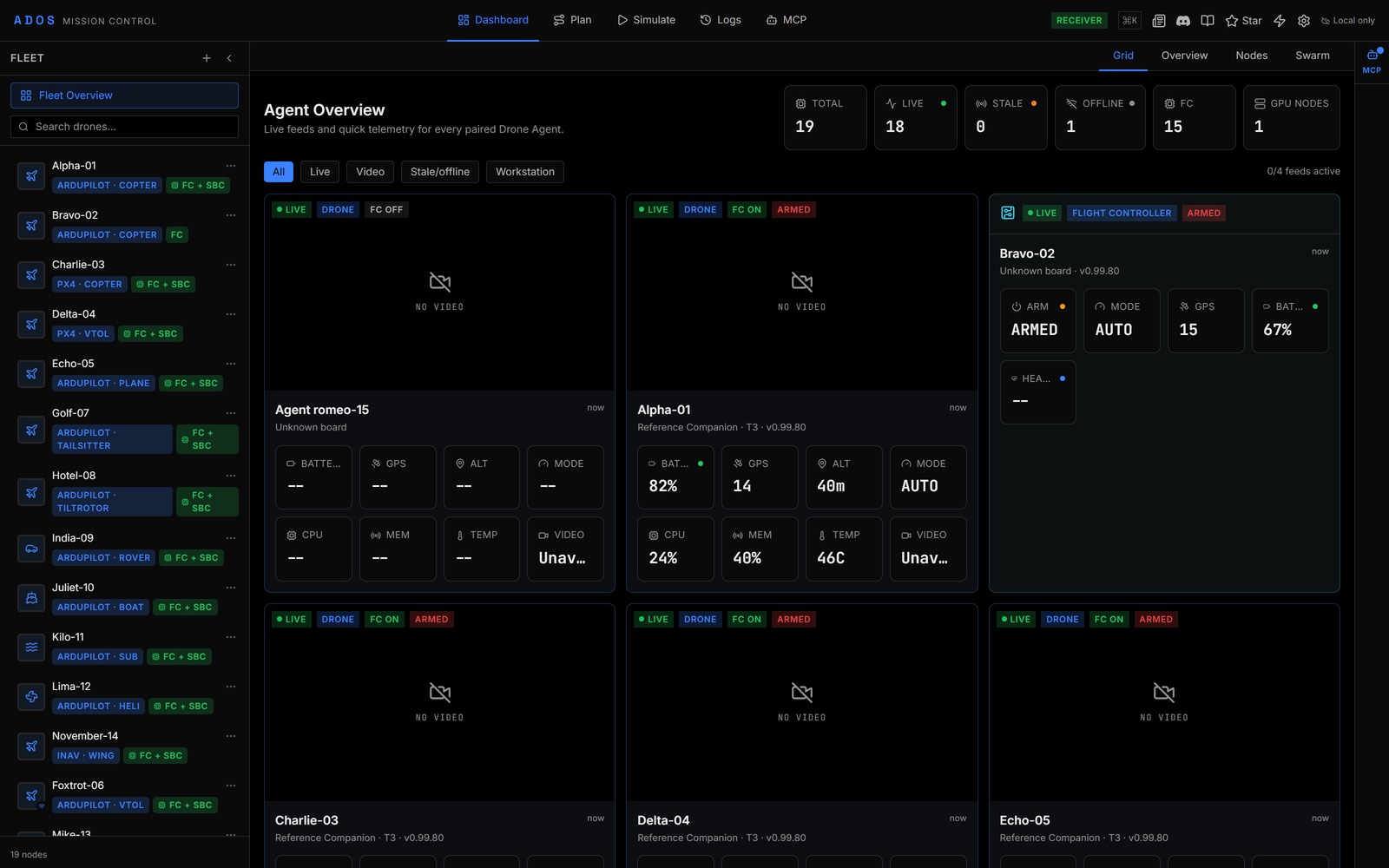Collapse the Fleet sidebar chevron
Screen dimensions: 1389x868
(229, 58)
